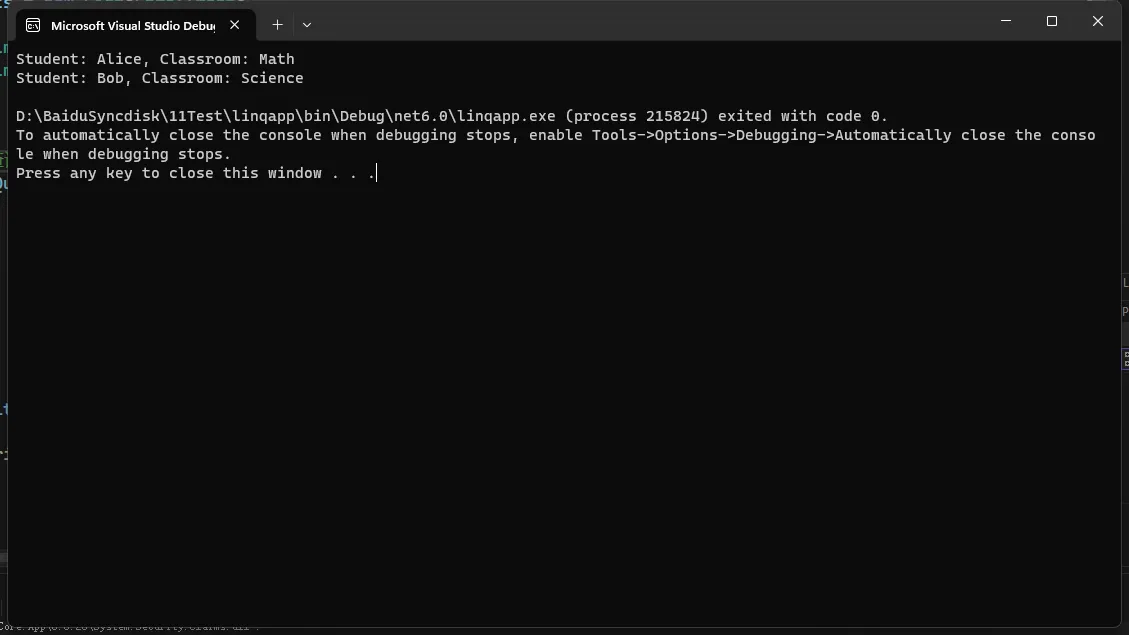Image resolution: width=1129 pixels, height=635 pixels.
Task: Minimize the debug console window
Action: pos(1006,21)
